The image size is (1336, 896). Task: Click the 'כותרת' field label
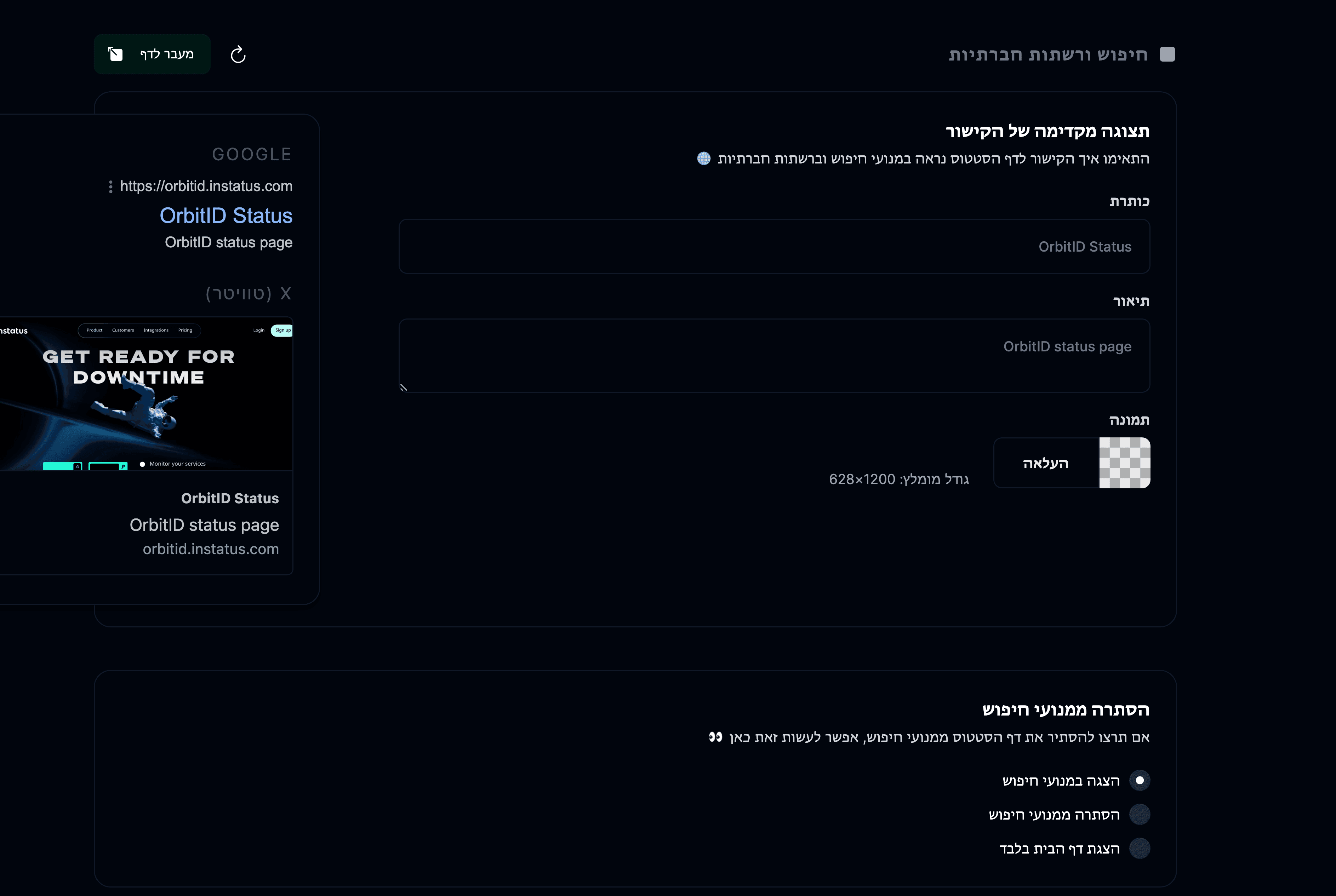[x=1129, y=201]
